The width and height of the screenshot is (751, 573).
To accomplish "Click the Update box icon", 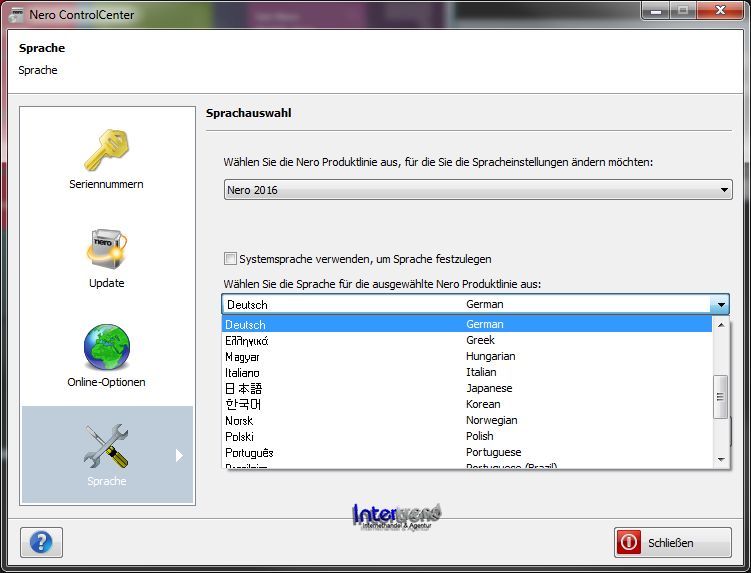I will pyautogui.click(x=106, y=249).
